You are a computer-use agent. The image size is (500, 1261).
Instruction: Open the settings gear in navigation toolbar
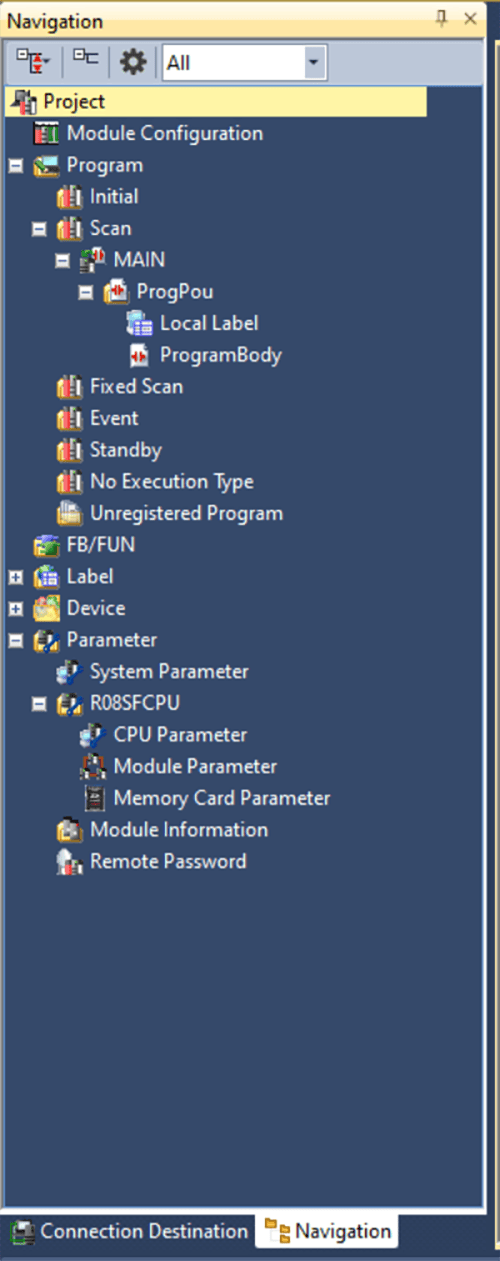coord(133,62)
